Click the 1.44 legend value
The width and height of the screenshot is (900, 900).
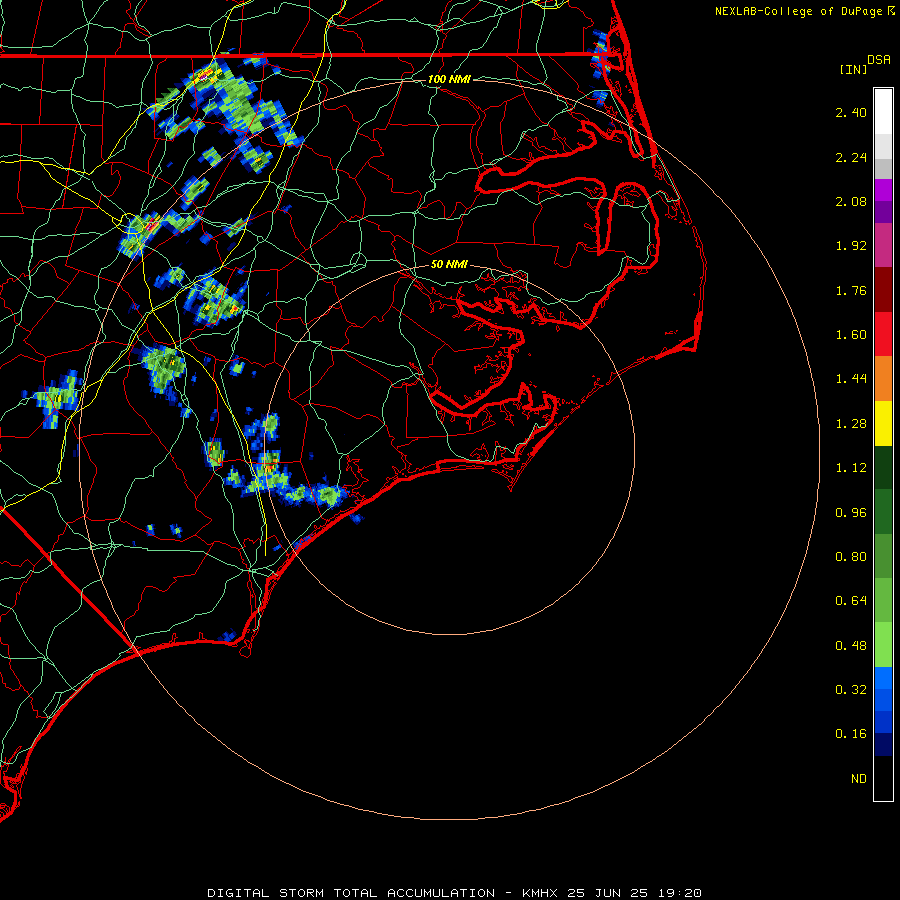[x=851, y=379]
